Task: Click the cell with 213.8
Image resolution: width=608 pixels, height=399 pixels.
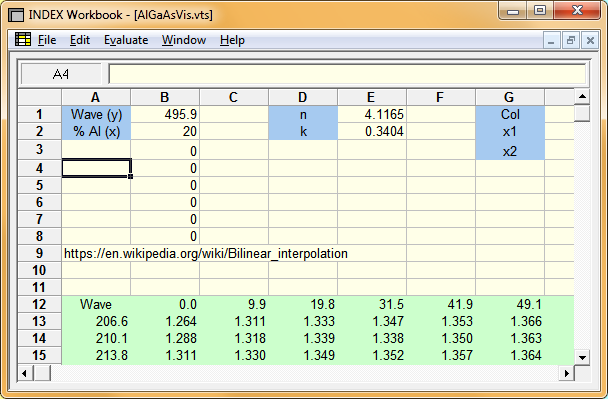Action: coord(96,356)
